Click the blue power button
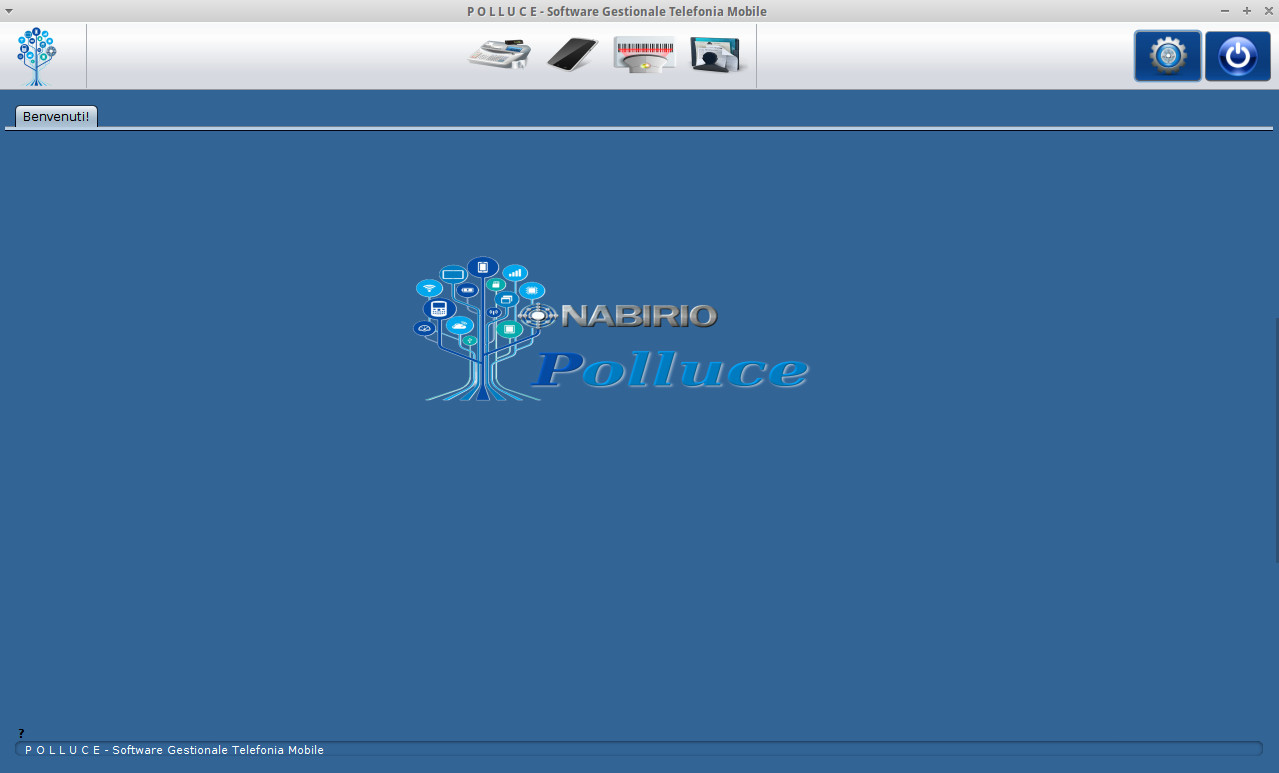The height and width of the screenshot is (773, 1279). tap(1237, 56)
